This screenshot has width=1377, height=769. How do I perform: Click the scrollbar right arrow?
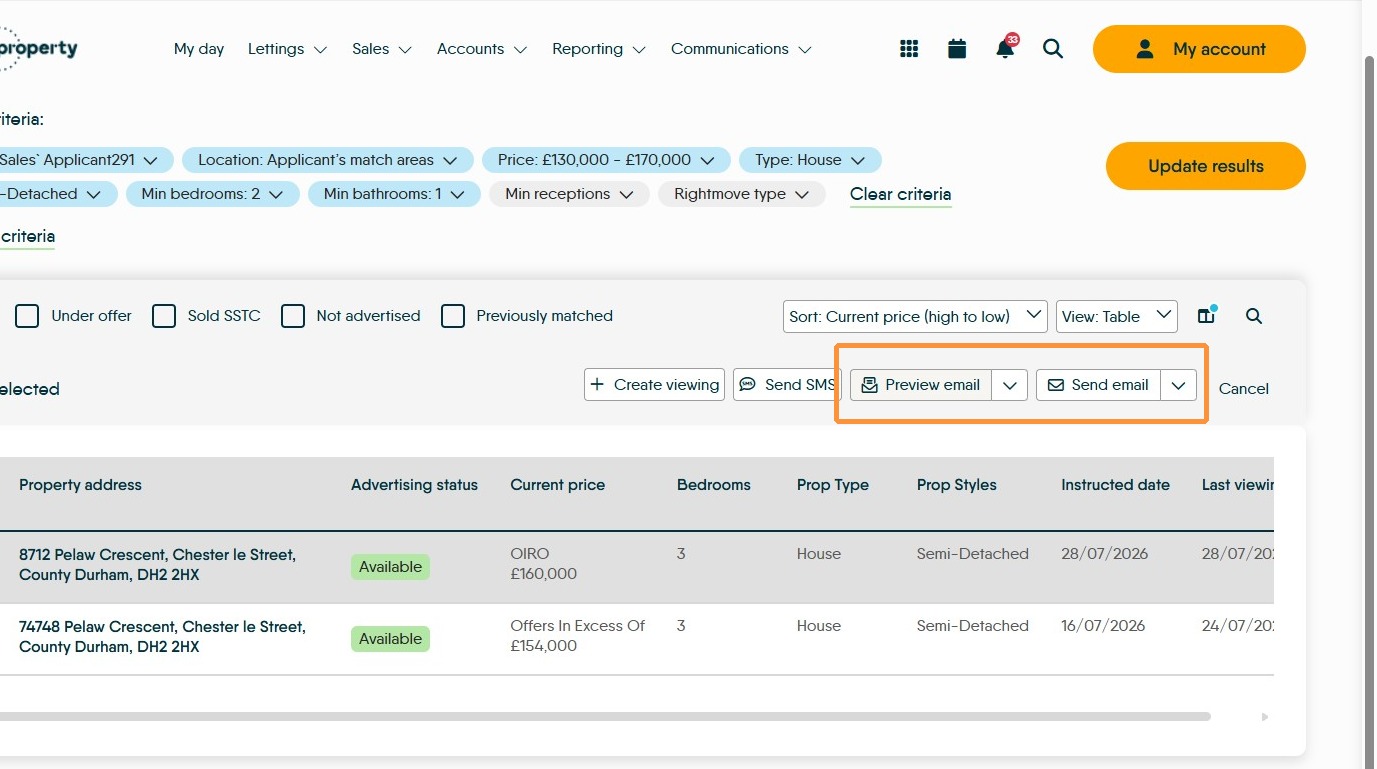[x=1265, y=717]
